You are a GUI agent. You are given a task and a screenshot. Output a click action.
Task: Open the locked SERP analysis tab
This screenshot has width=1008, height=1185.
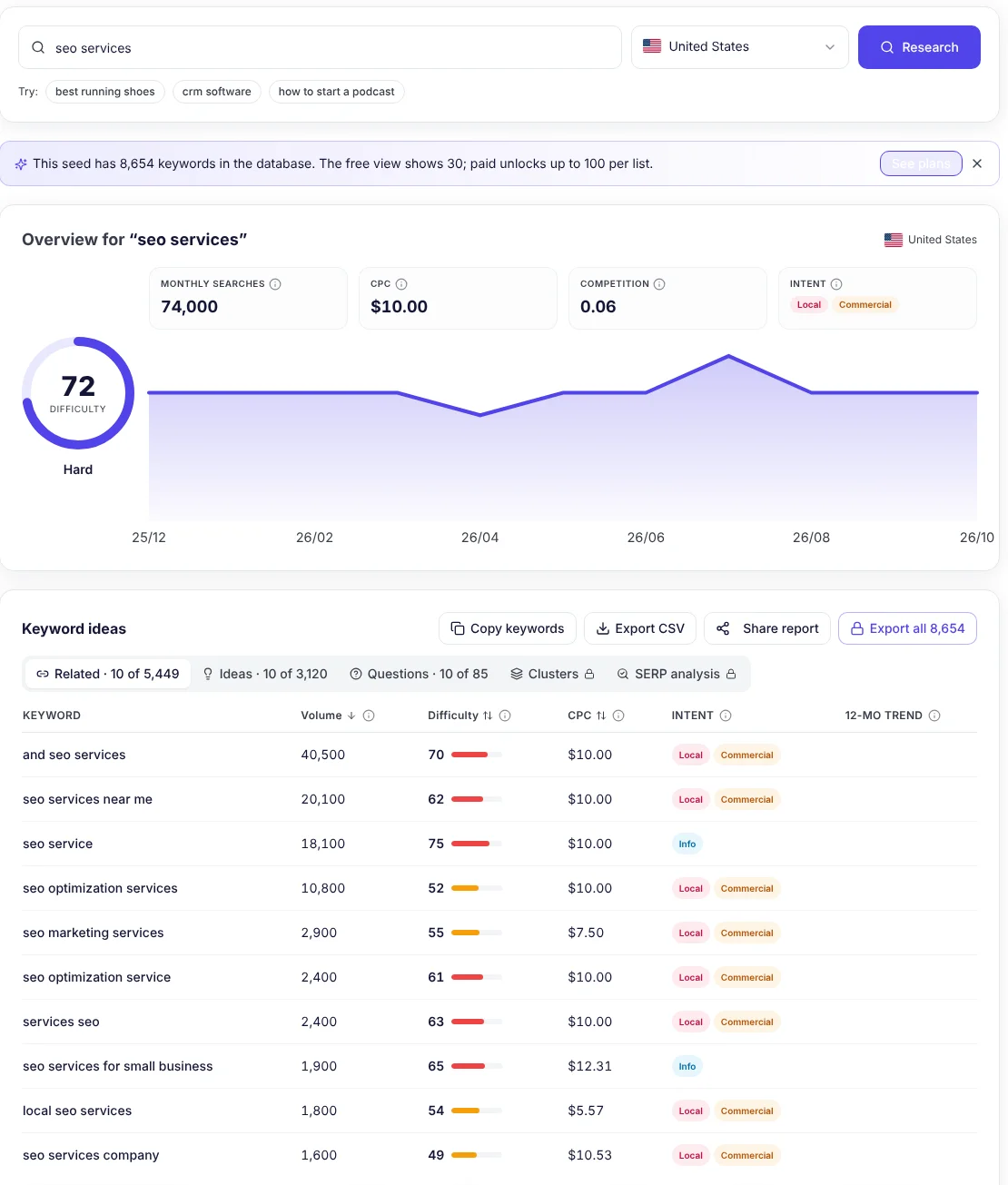coord(677,674)
